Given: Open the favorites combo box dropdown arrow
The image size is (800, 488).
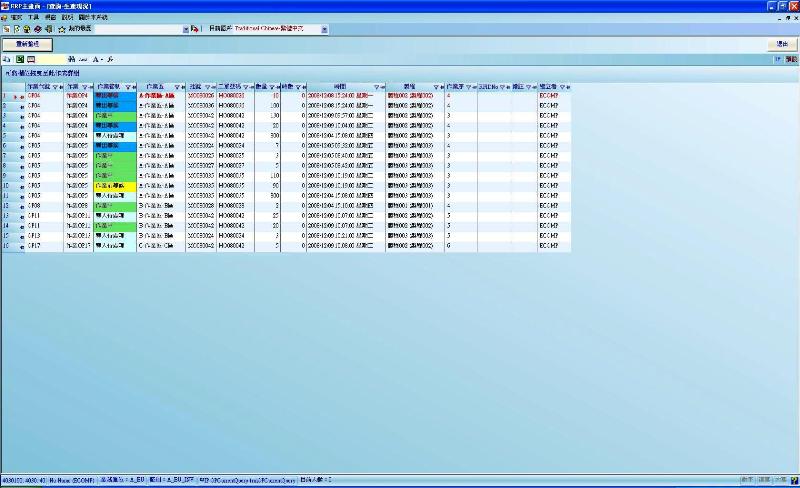Looking at the screenshot, I should point(186,29).
